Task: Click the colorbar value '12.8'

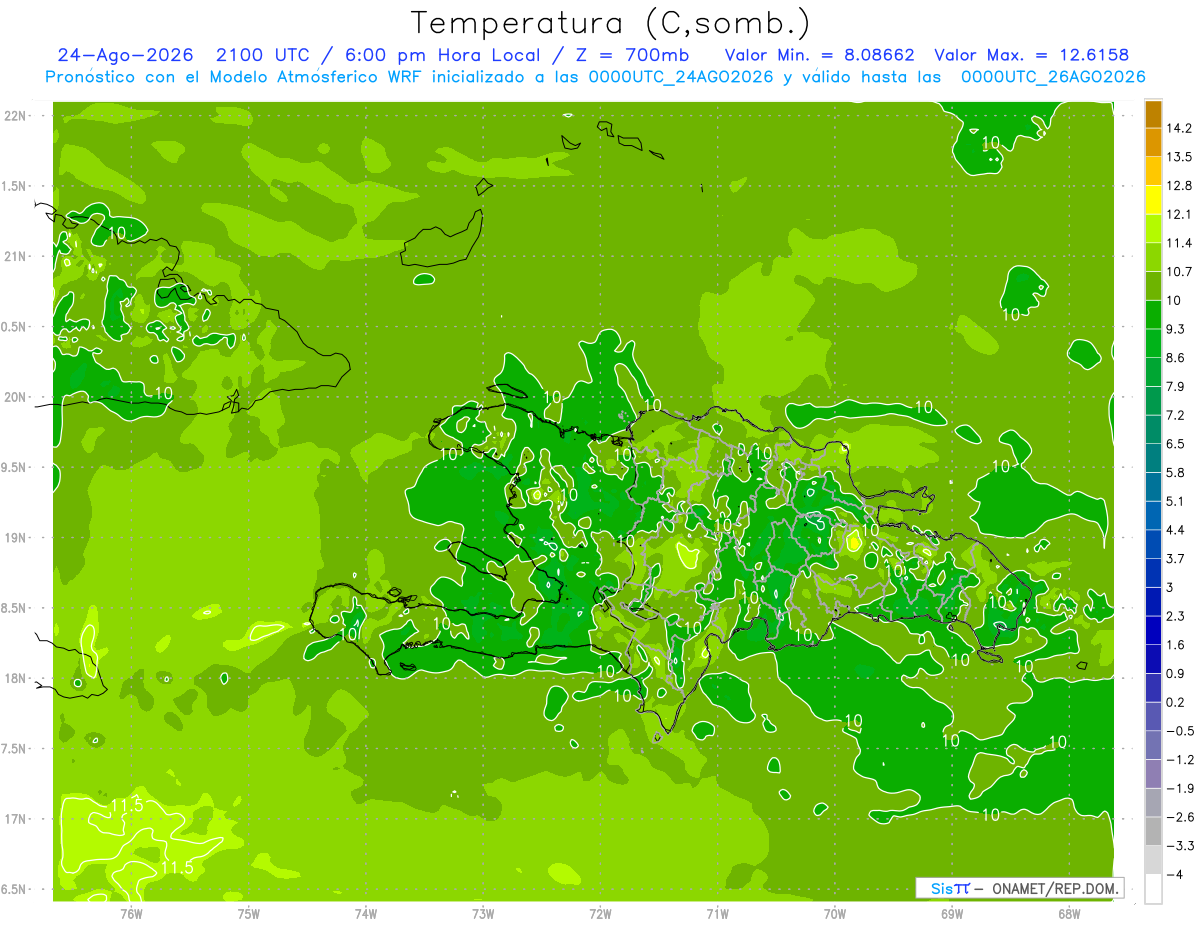Action: click(1180, 185)
